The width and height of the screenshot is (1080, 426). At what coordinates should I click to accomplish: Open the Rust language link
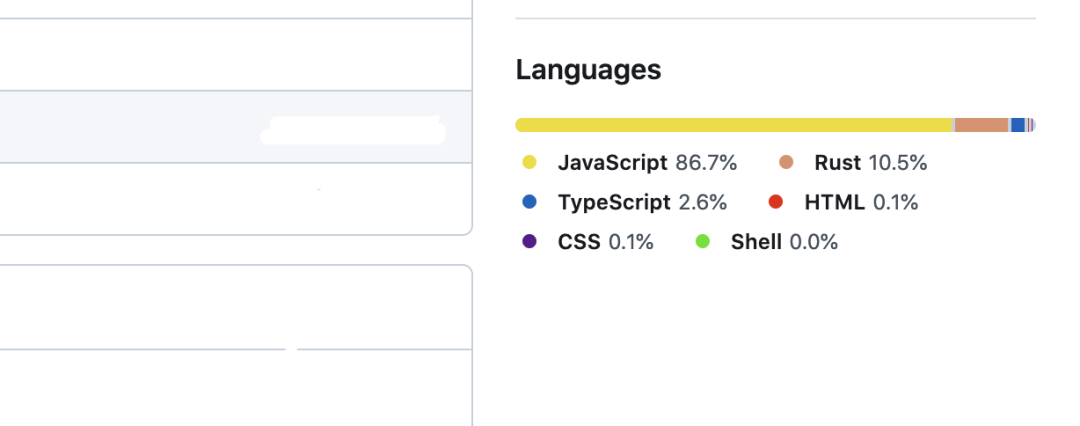click(x=837, y=162)
